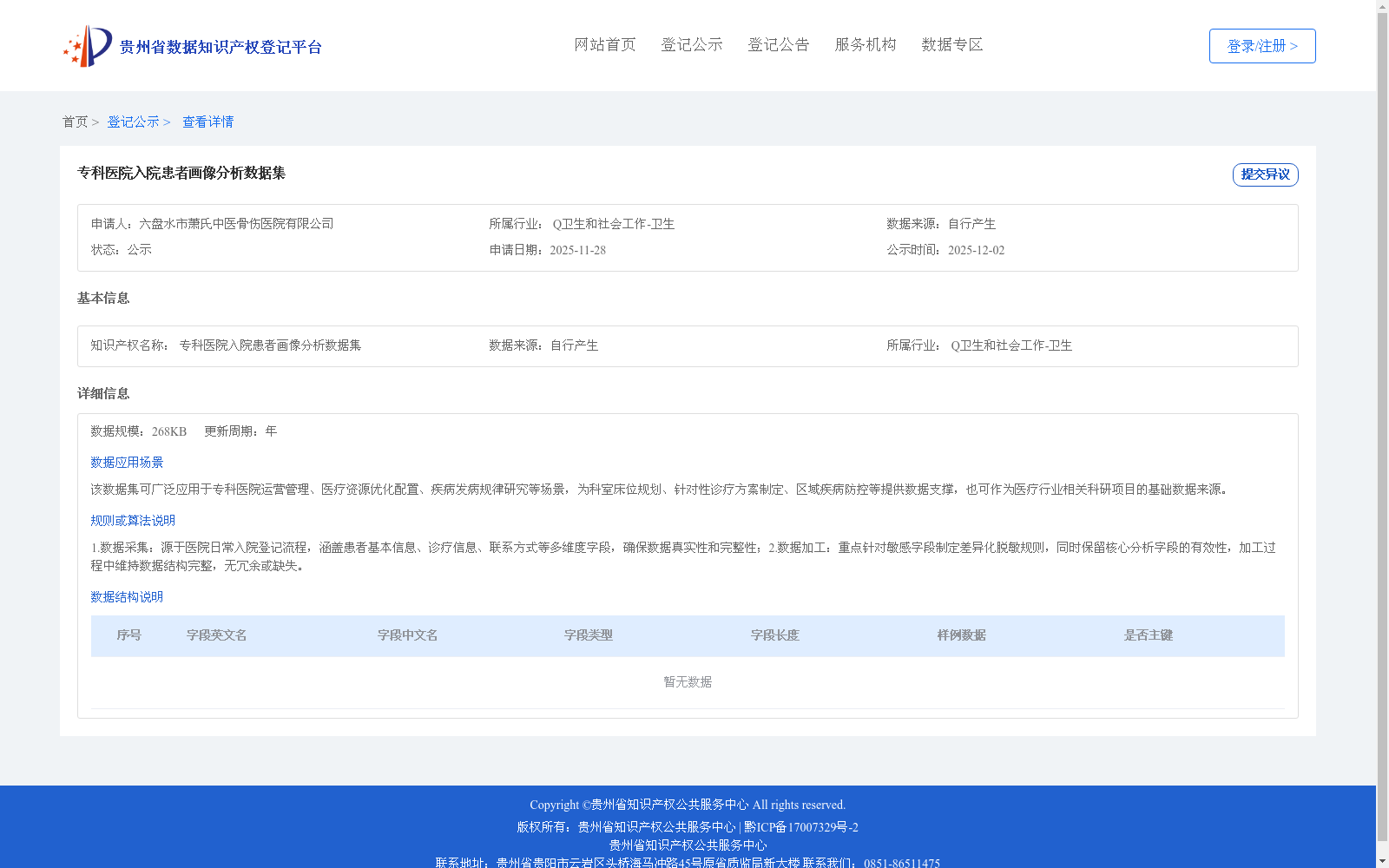
Task: Click the 数据结构说明 heading
Action: (127, 597)
